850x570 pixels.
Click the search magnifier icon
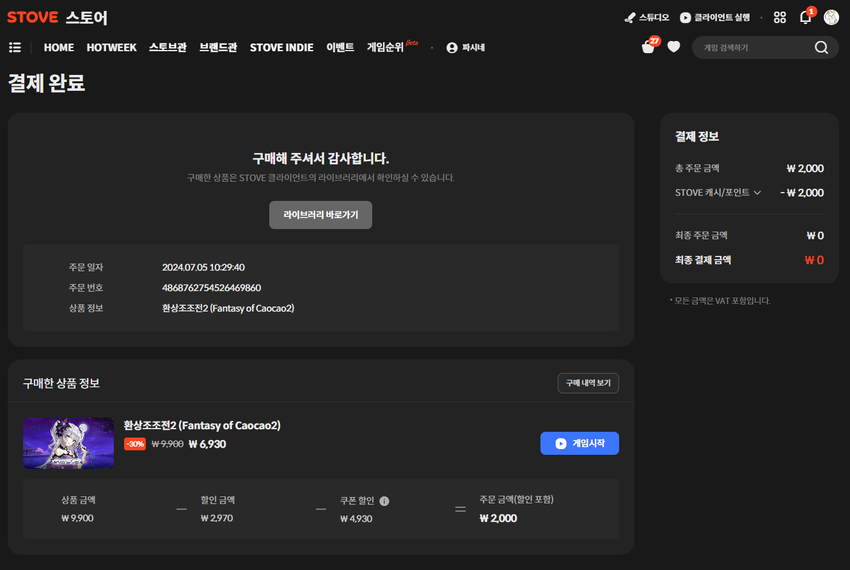[821, 48]
